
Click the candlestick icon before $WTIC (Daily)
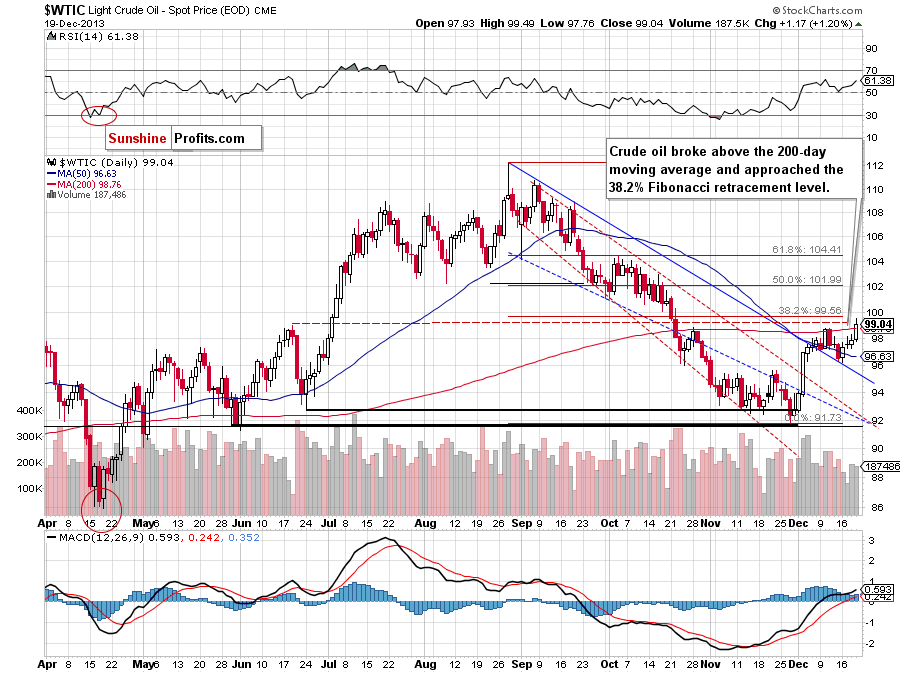(x=52, y=162)
